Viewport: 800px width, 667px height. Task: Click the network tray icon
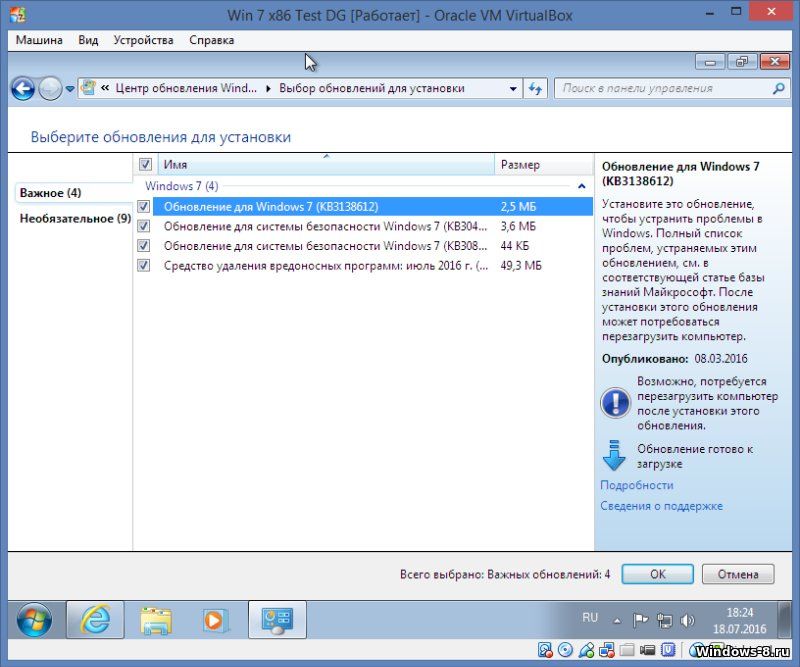click(x=664, y=620)
